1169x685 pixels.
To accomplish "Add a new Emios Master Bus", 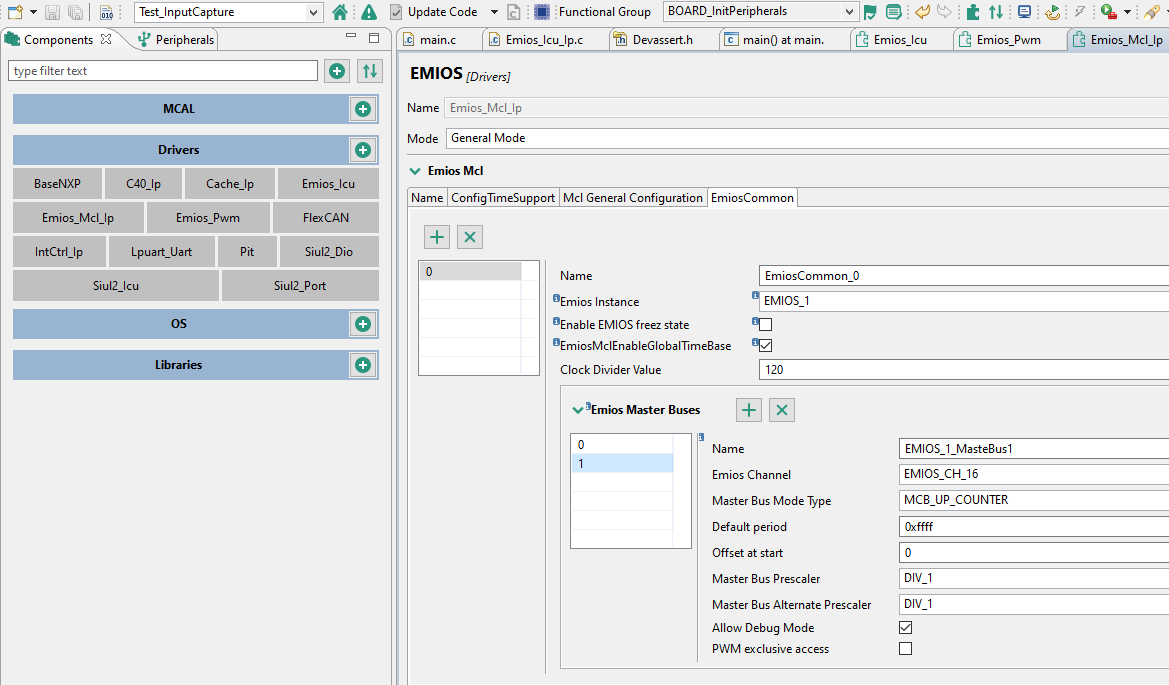I will pyautogui.click(x=748, y=410).
